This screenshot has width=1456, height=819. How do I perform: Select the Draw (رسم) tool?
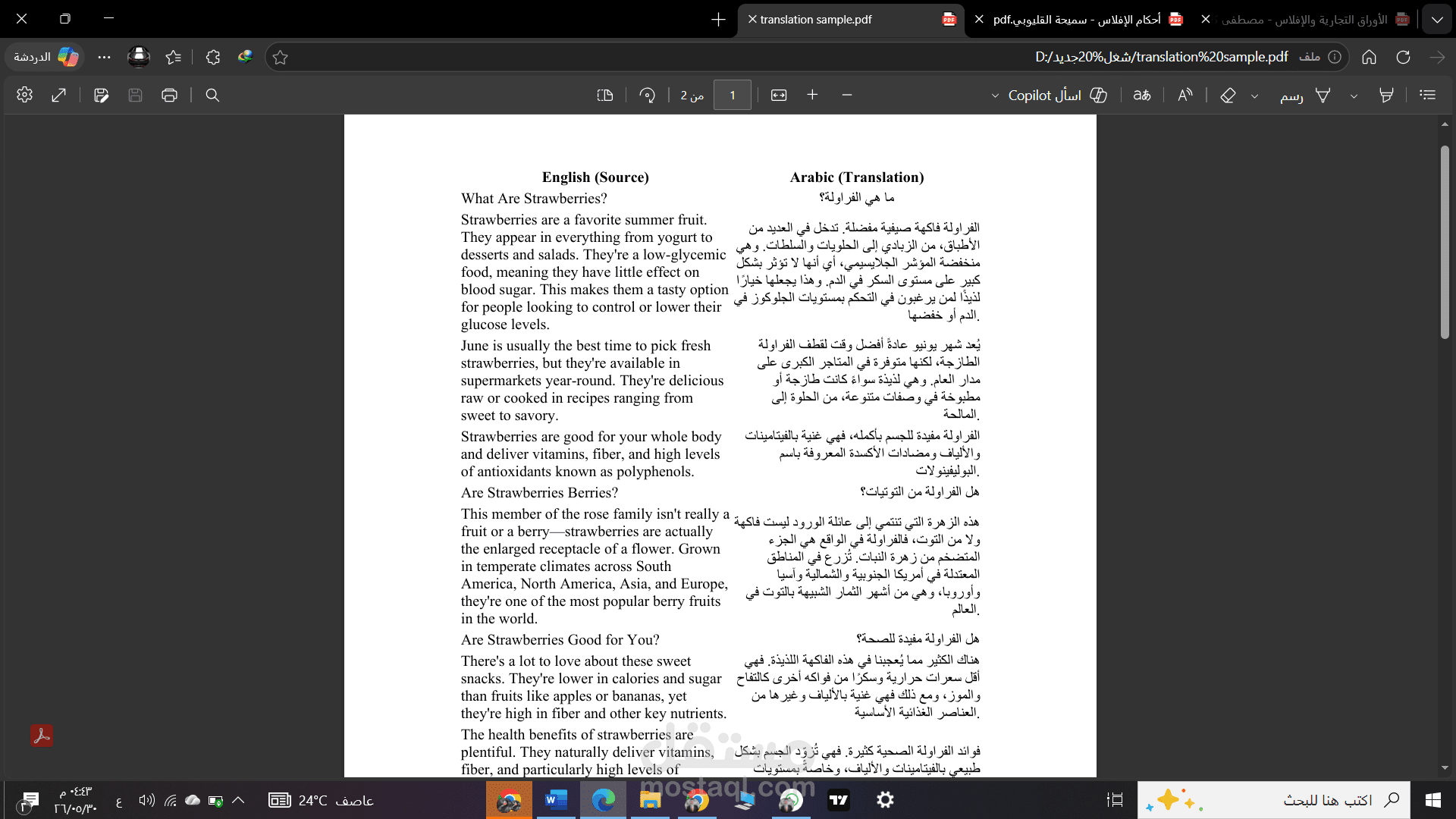1306,95
